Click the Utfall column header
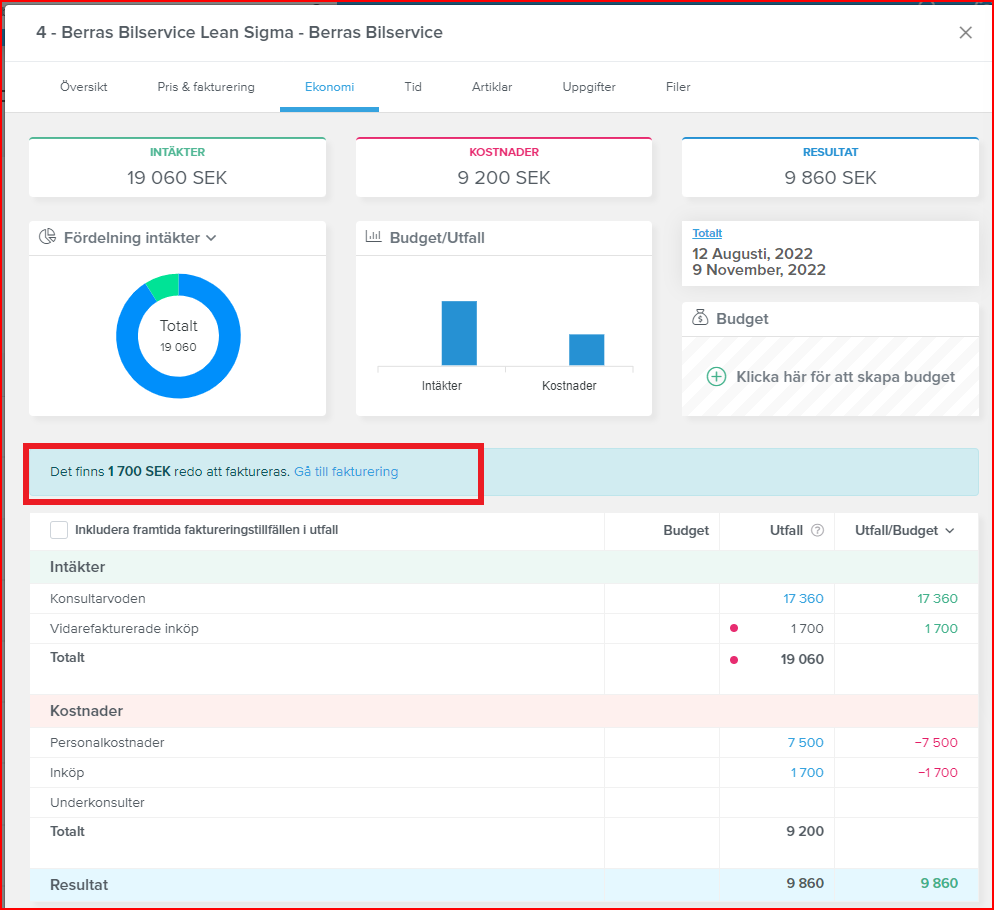 [786, 531]
